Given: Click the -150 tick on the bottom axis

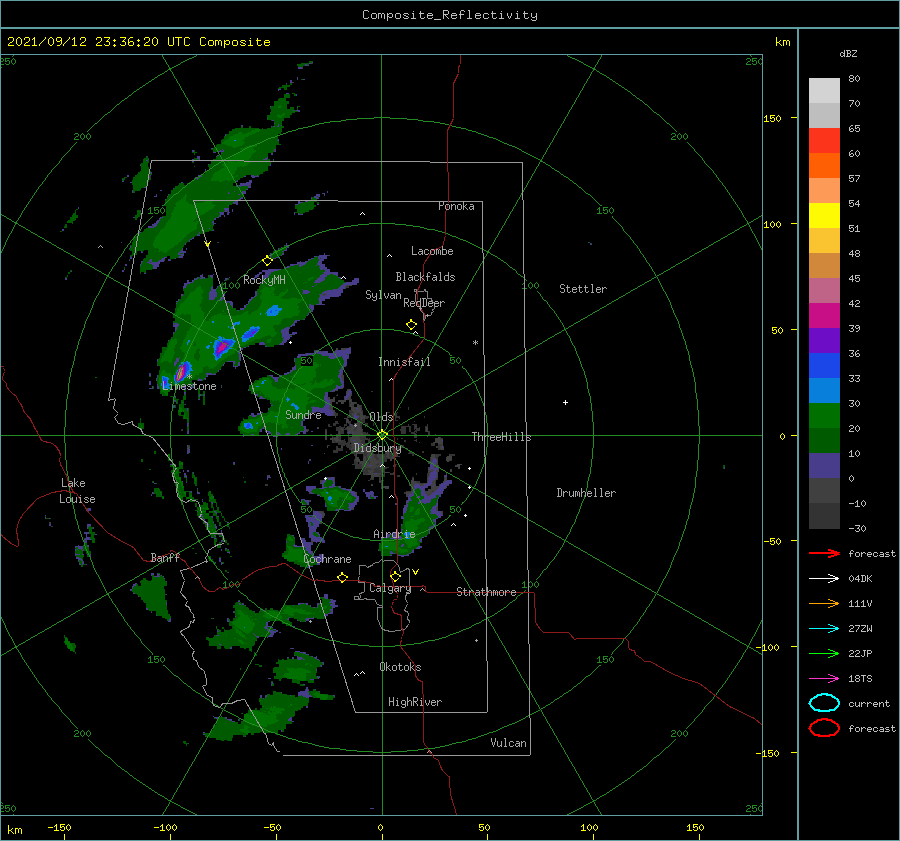Looking at the screenshot, I should [x=59, y=827].
